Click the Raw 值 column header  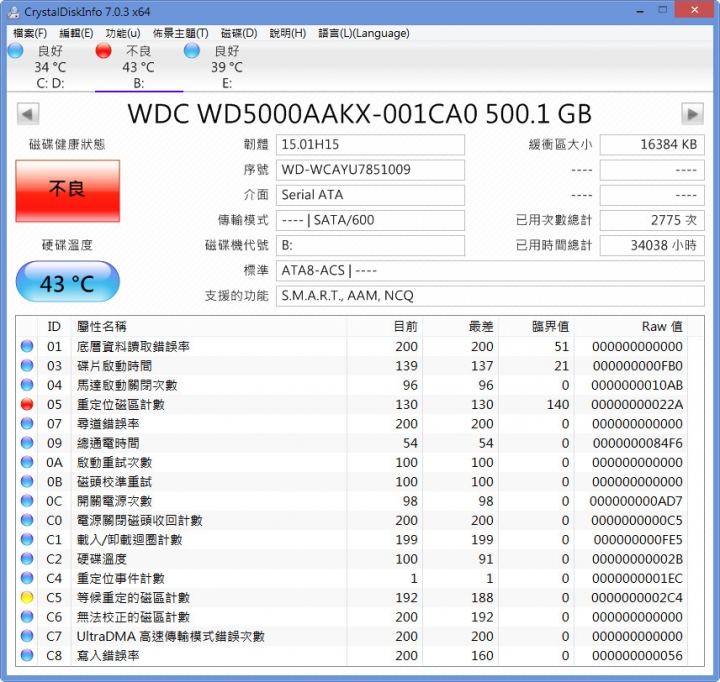631,327
